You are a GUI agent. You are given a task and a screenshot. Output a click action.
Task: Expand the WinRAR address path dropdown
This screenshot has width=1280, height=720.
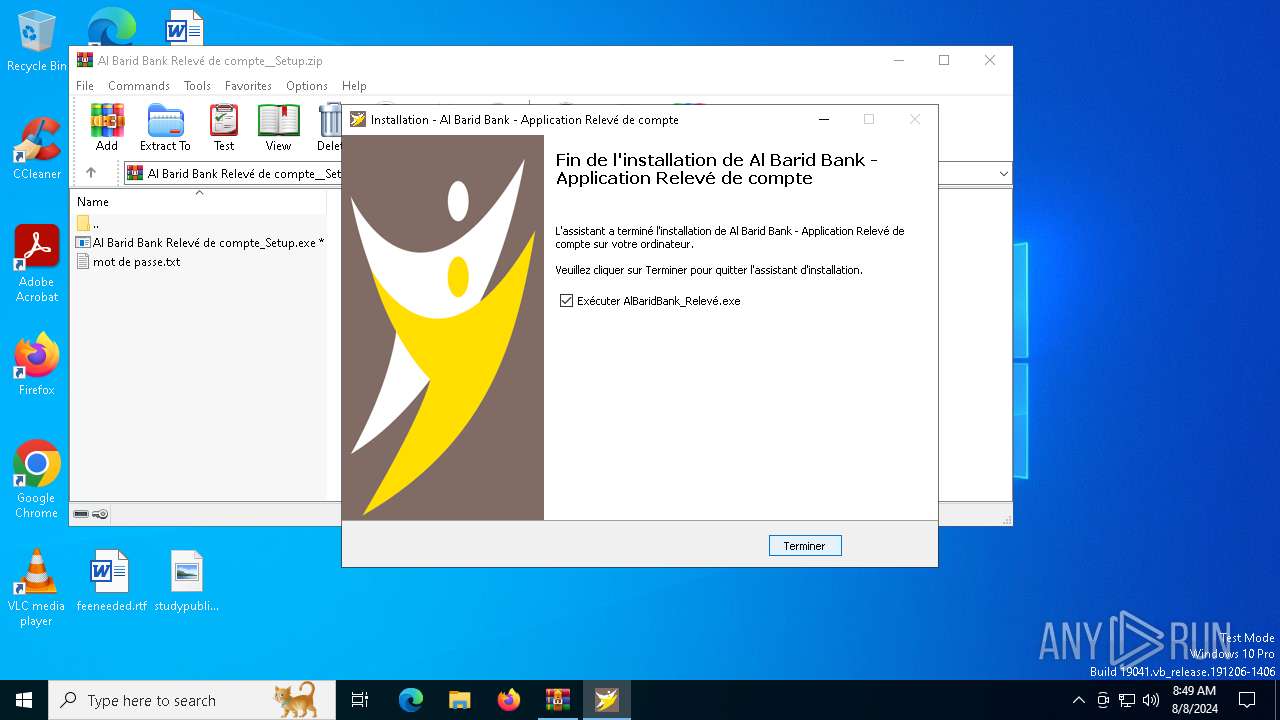(1003, 173)
